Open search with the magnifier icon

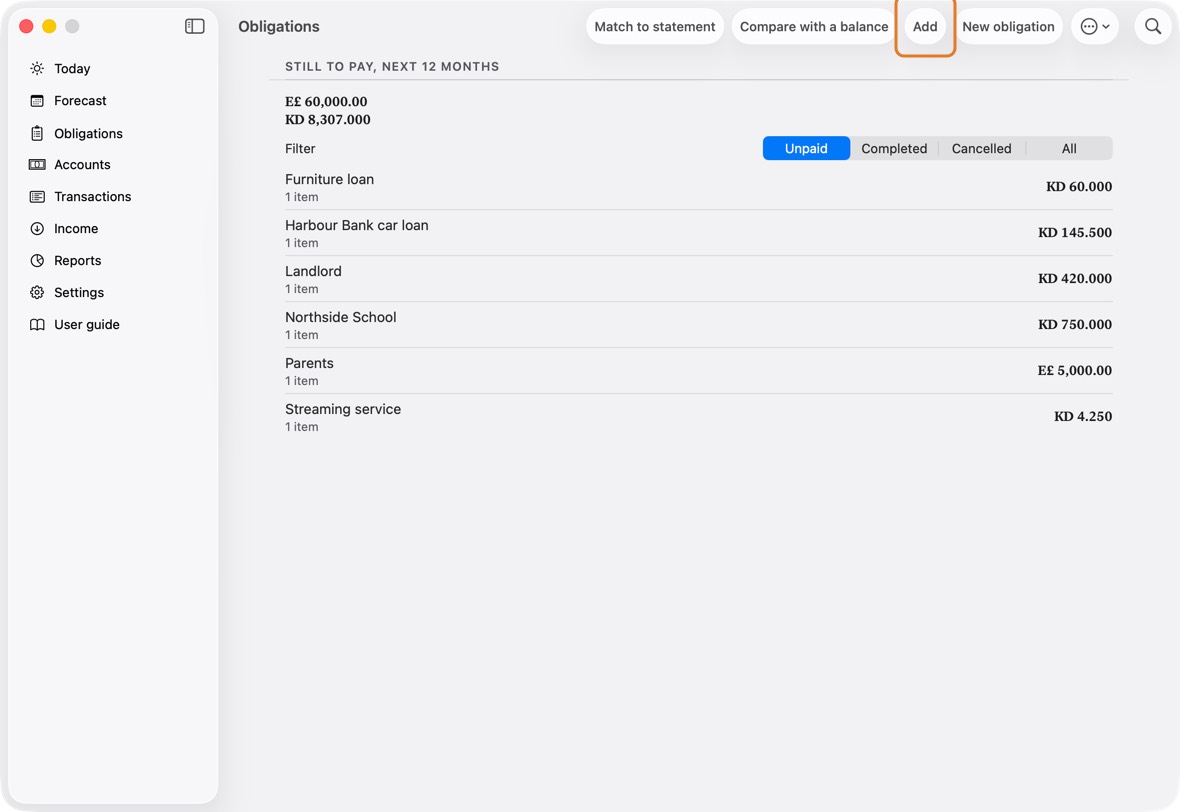coord(1153,26)
